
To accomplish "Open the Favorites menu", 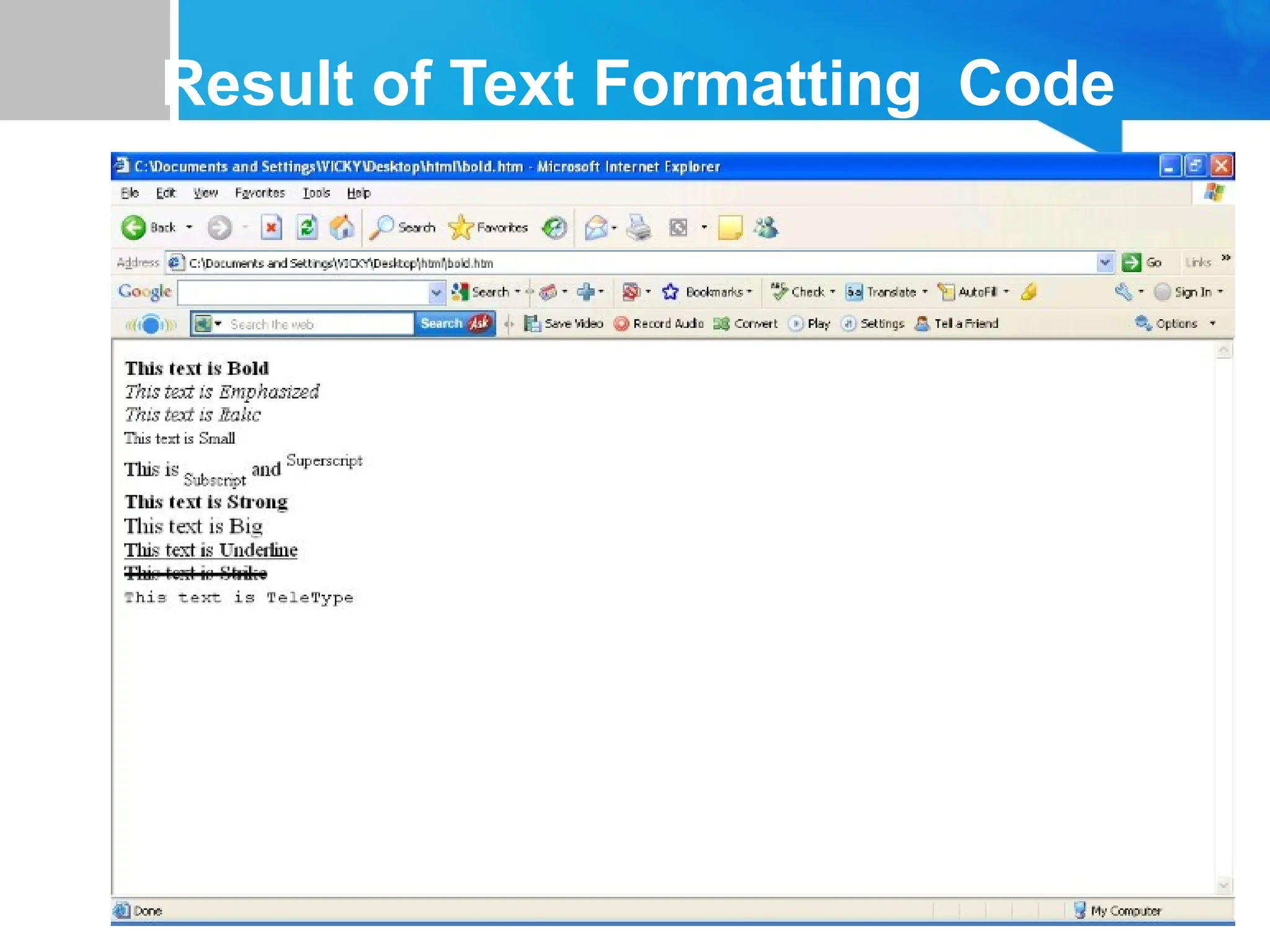I will click(x=260, y=193).
